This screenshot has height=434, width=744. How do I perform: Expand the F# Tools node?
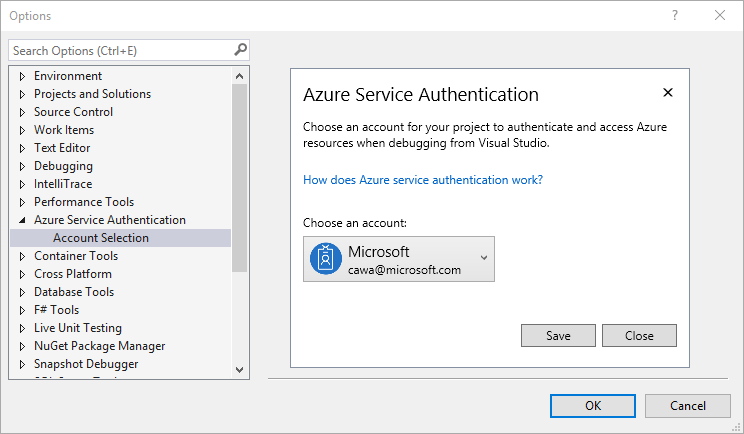[22, 311]
